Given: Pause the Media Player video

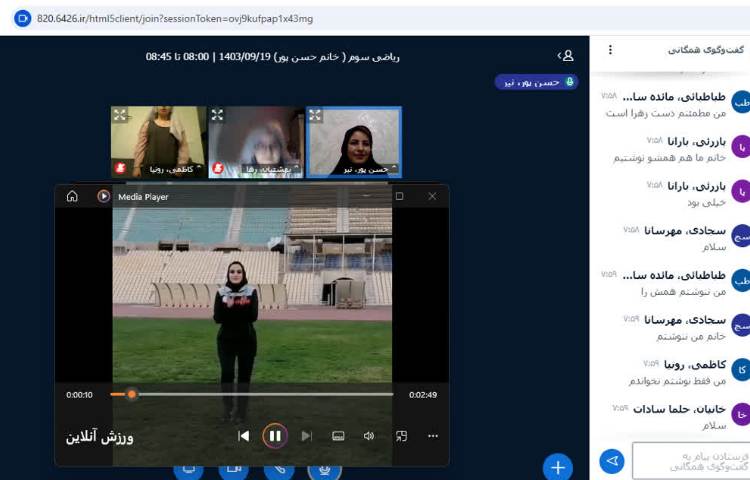Looking at the screenshot, I should [275, 436].
